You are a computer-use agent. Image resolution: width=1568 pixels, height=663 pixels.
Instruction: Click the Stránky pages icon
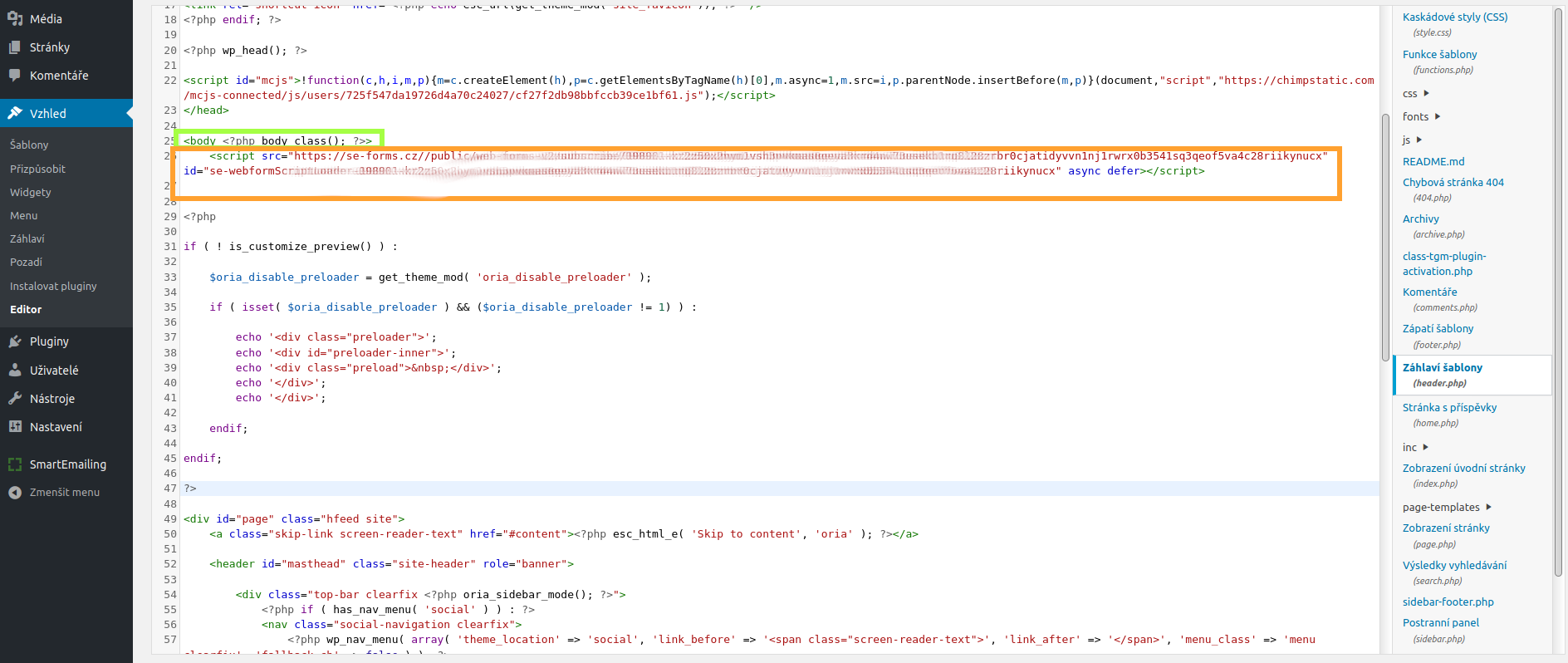coord(15,47)
